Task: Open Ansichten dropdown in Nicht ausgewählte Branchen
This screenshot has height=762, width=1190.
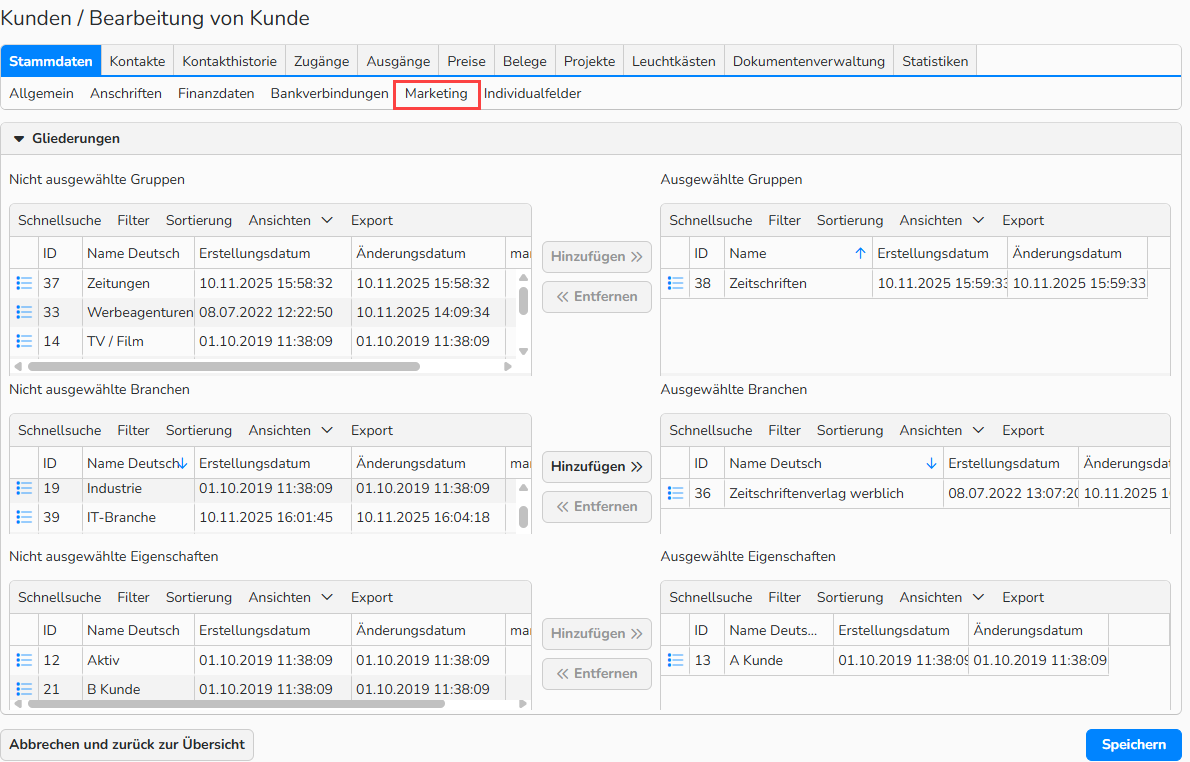Action: pyautogui.click(x=290, y=430)
